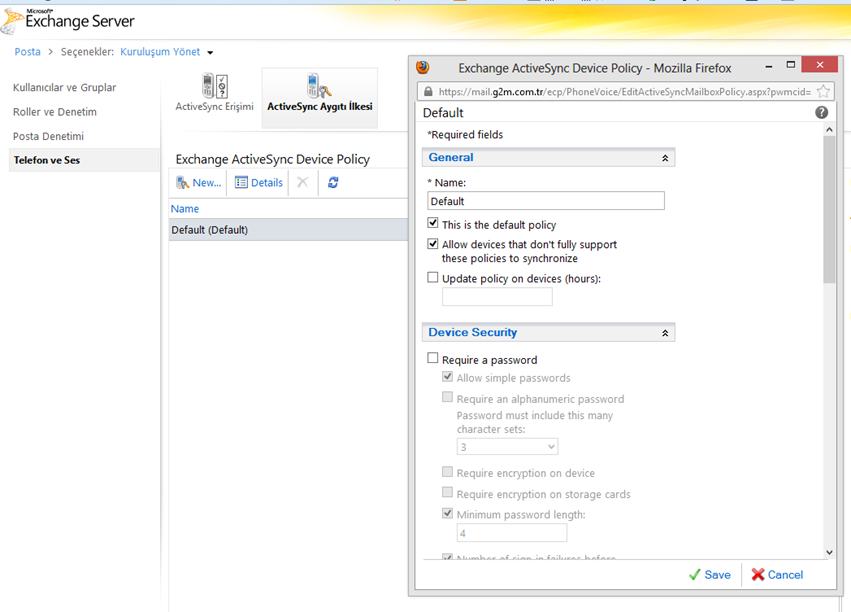851x612 pixels.
Task: Select Kullanıcılar ve Gruplar in sidebar
Action: pos(65,87)
